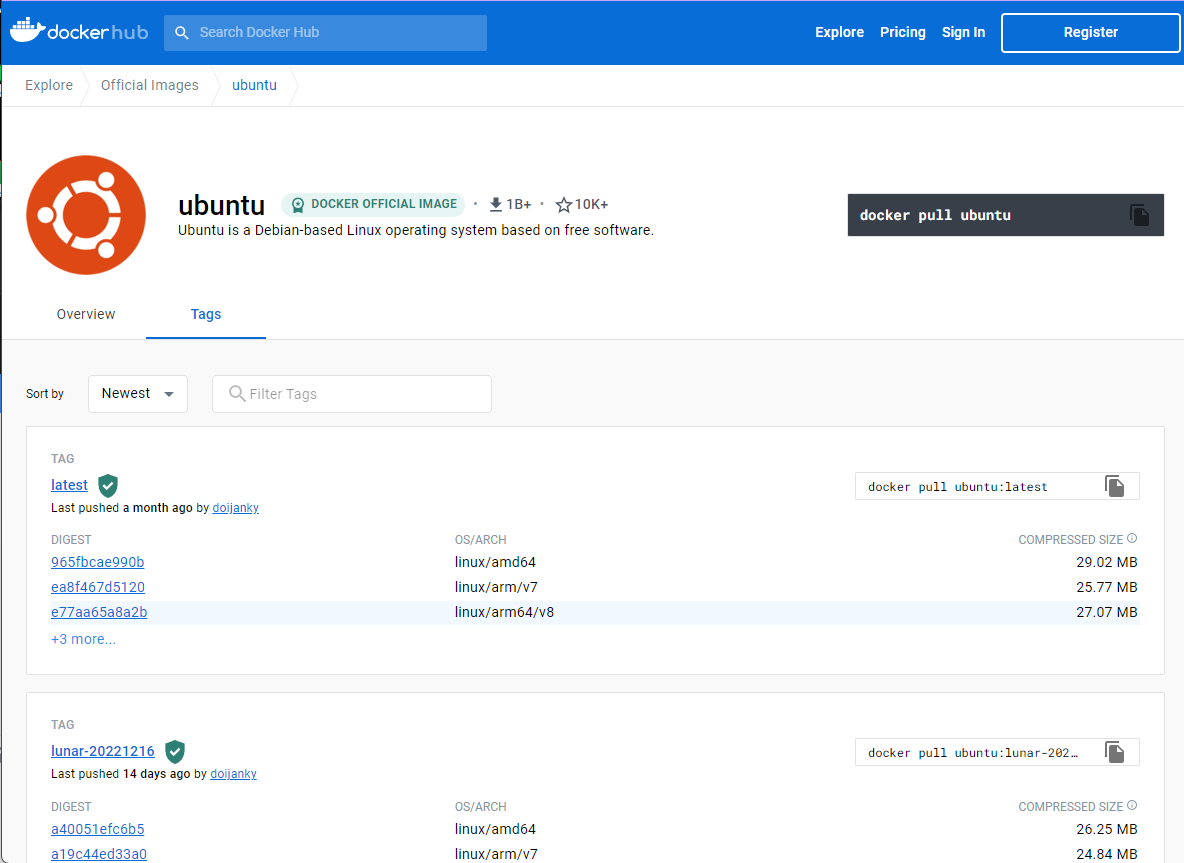Click the magnifier icon in Filter Tags
Image resolution: width=1184 pixels, height=863 pixels.
(x=237, y=393)
